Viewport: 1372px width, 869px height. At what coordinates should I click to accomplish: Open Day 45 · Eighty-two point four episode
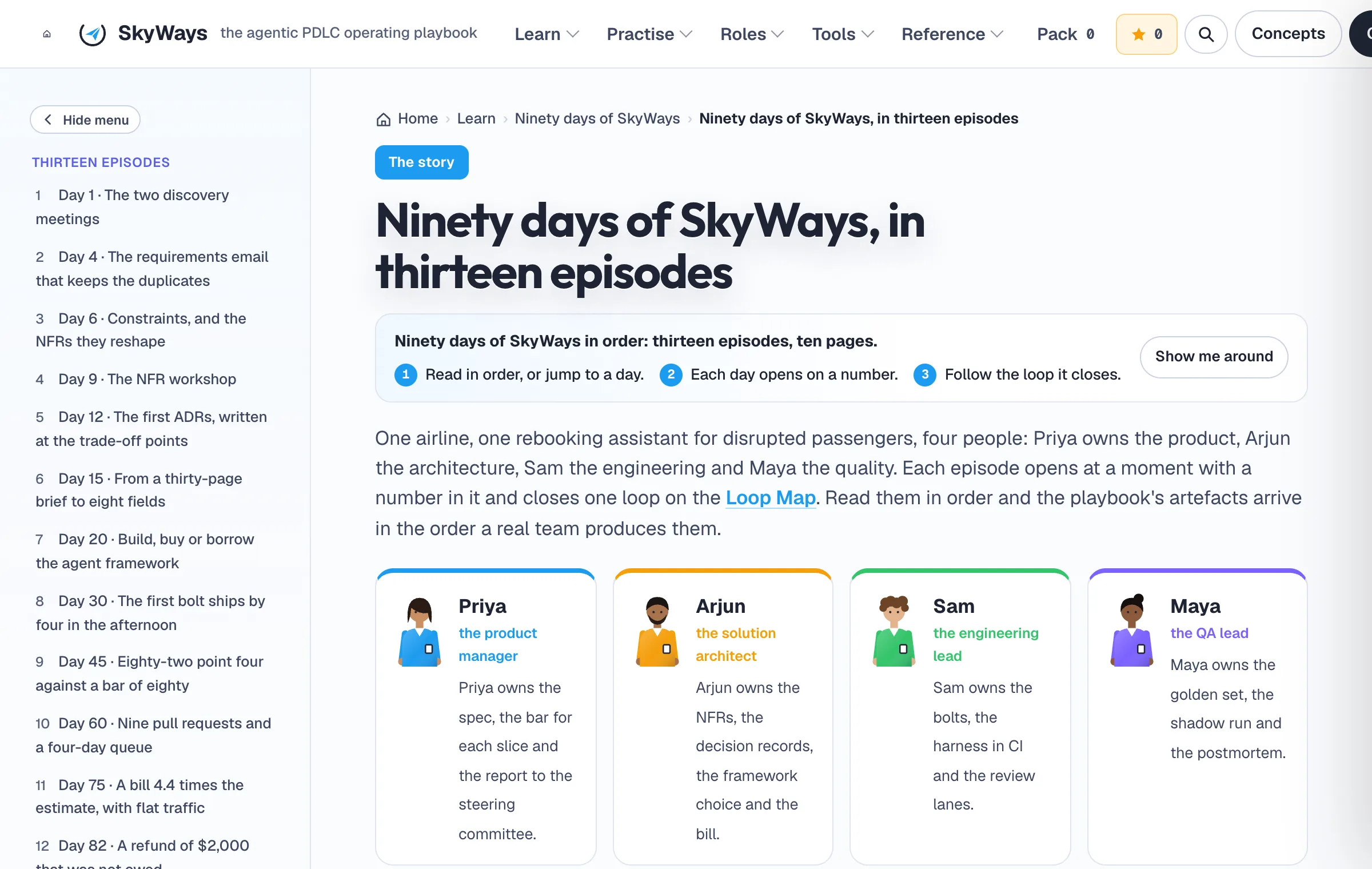click(x=154, y=673)
